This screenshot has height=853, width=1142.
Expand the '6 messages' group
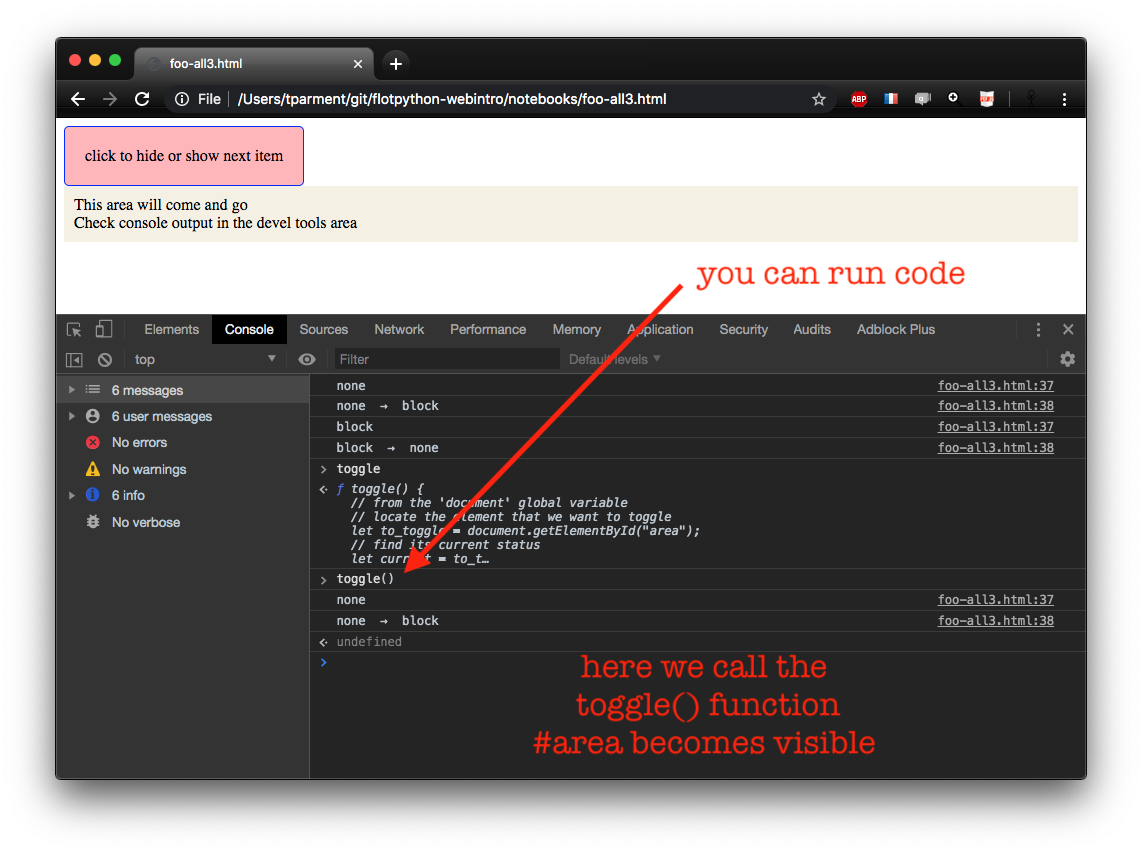pos(72,390)
